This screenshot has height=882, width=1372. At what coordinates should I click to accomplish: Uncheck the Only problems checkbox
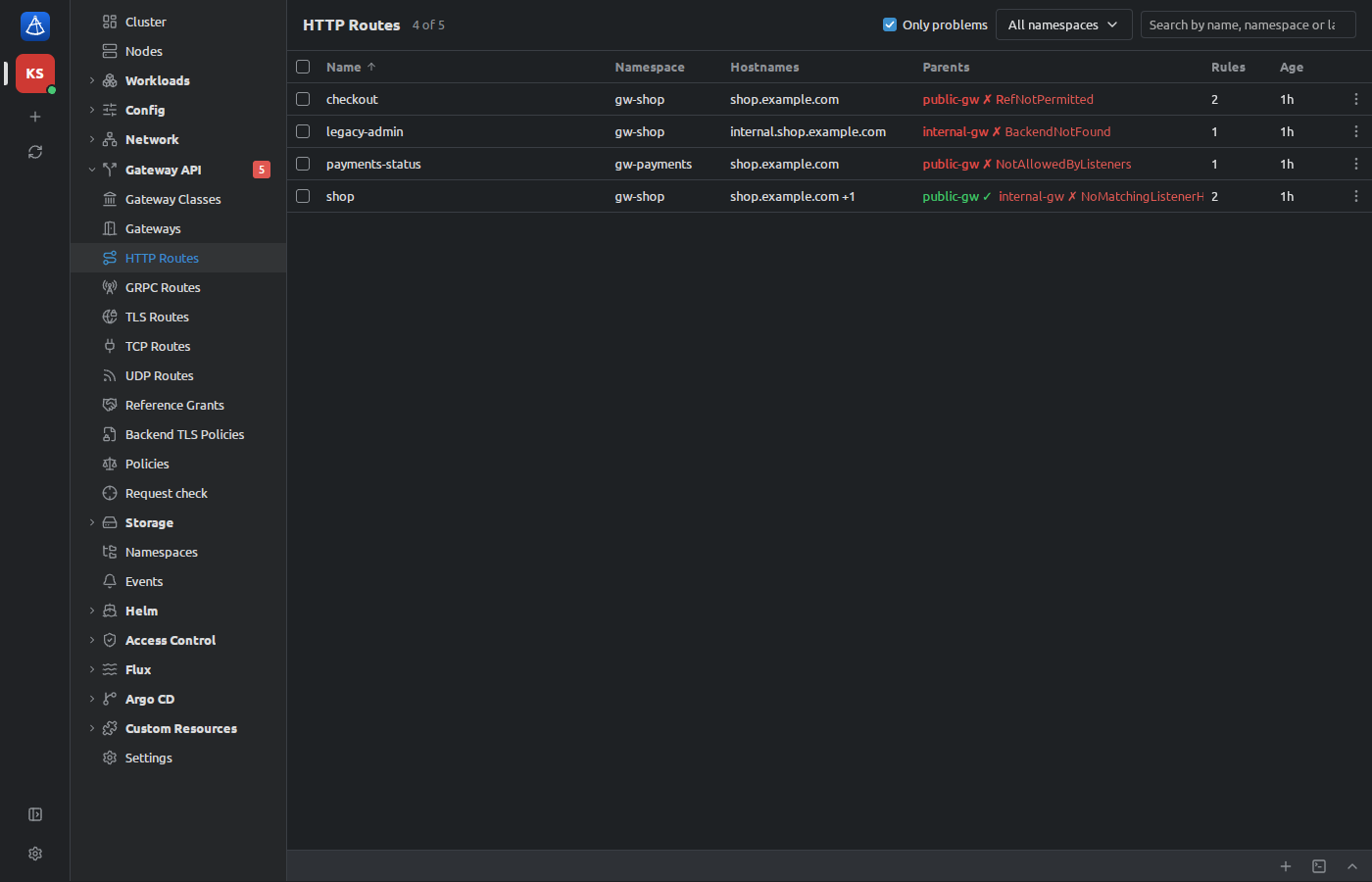pos(890,24)
